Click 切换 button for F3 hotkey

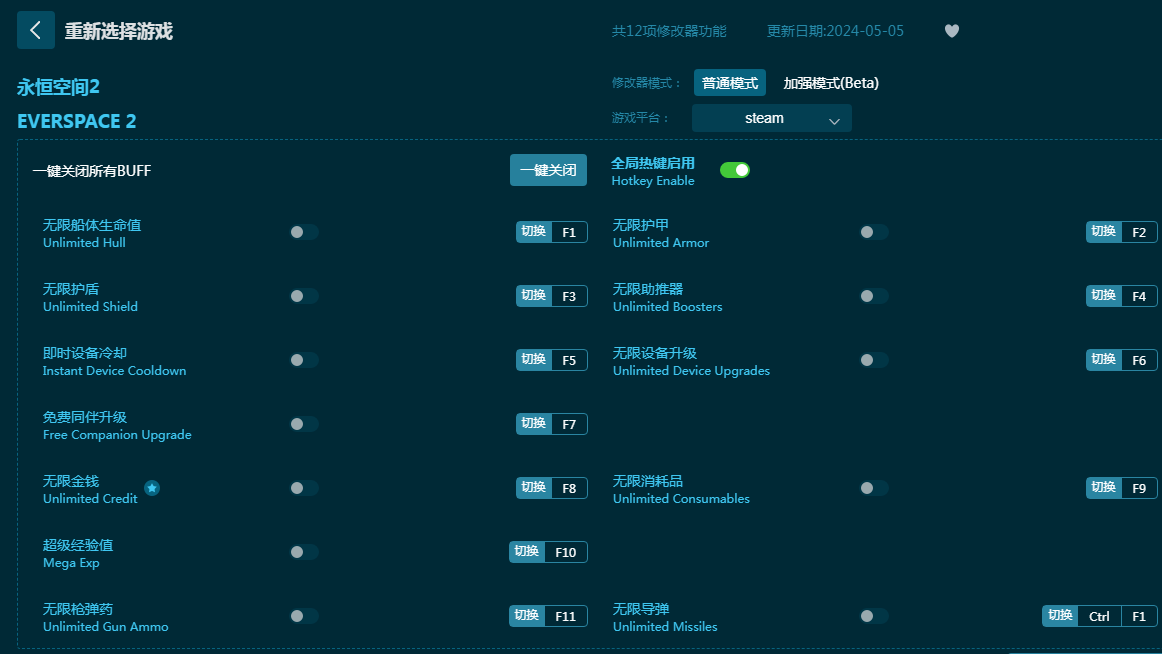pyautogui.click(x=534, y=296)
